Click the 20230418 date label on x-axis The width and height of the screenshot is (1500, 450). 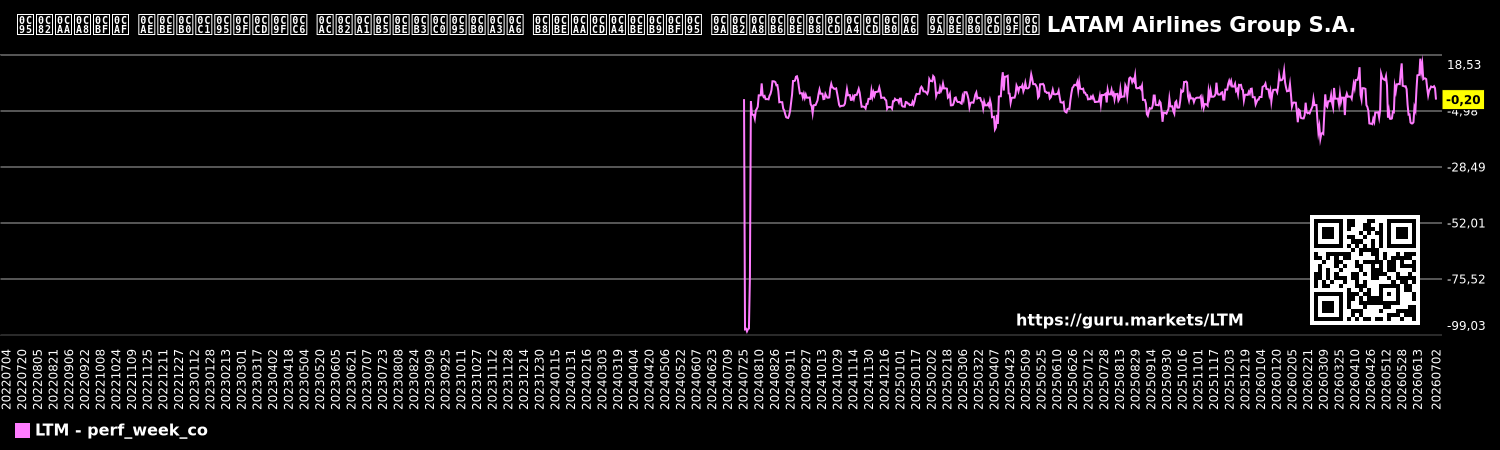289,378
